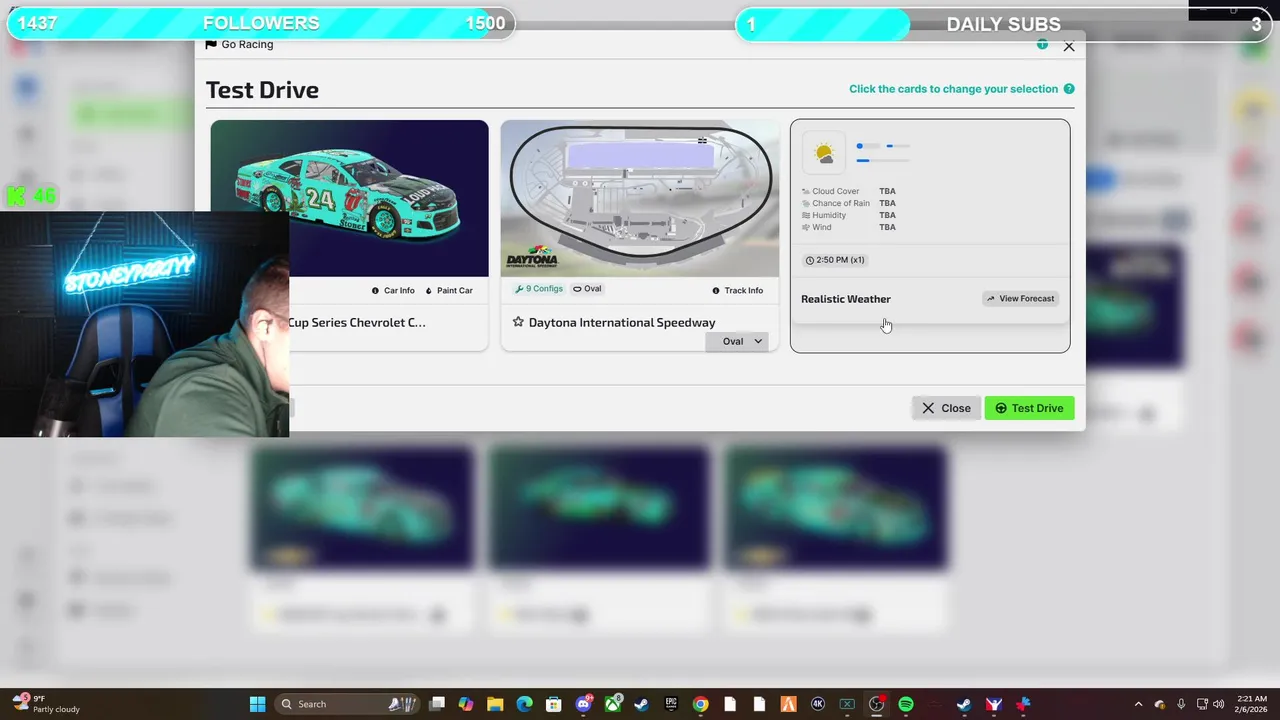Image resolution: width=1280 pixels, height=720 pixels.
Task: Open the Paint Car option
Action: 449,290
